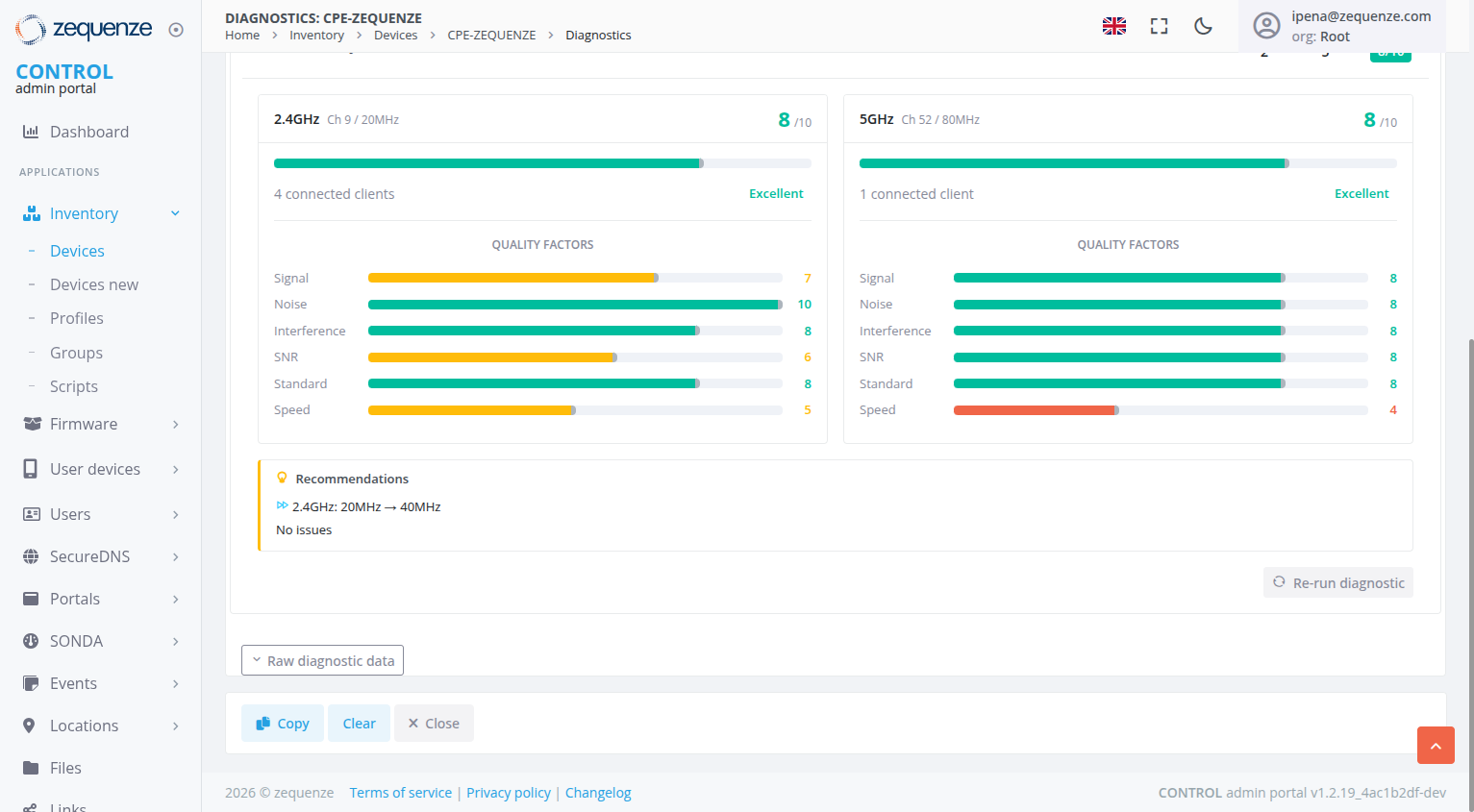The image size is (1474, 812).
Task: Select Devices new in the sidebar
Action: 93,284
